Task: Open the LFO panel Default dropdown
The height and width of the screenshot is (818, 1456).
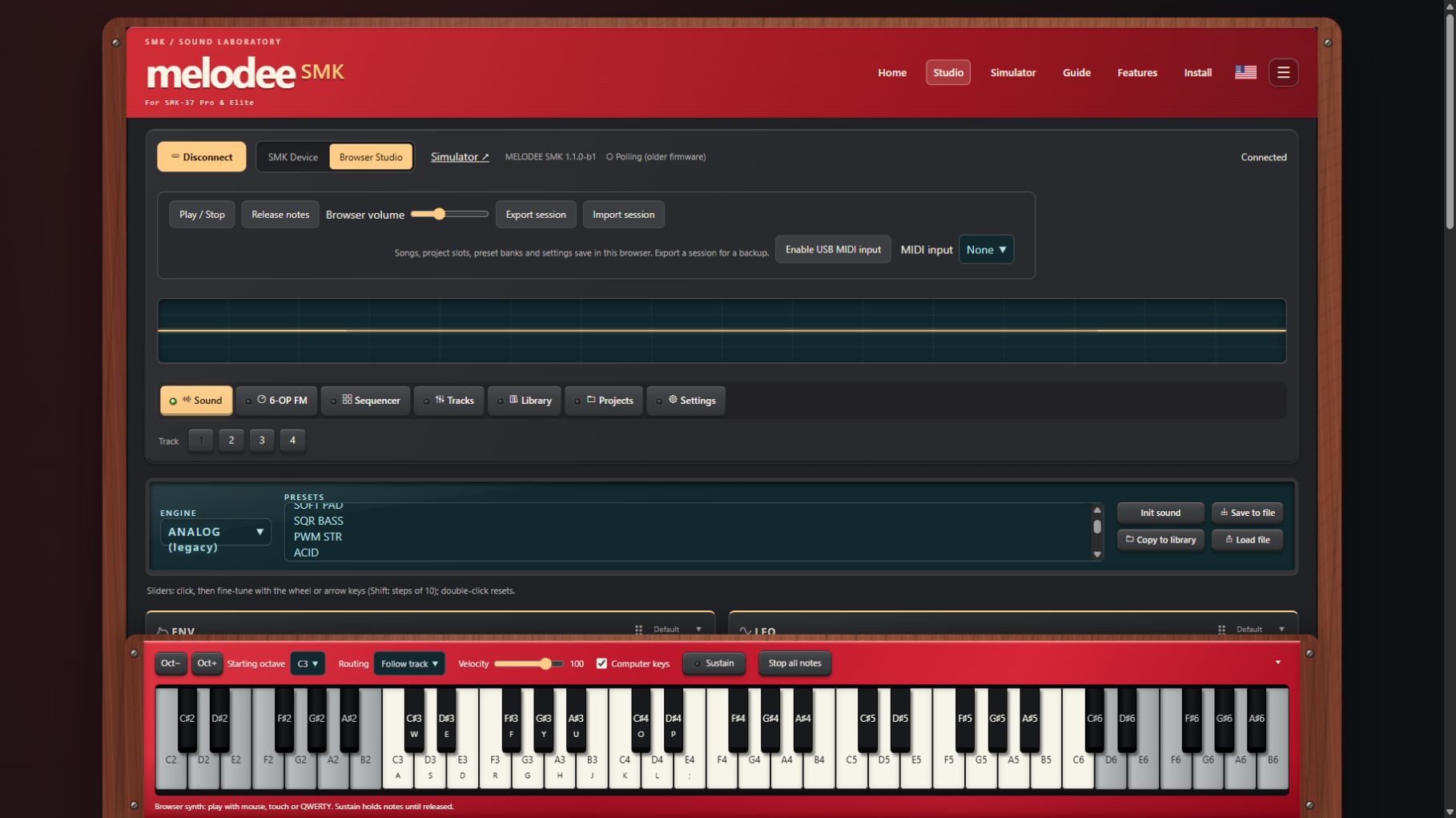Action: [1261, 630]
